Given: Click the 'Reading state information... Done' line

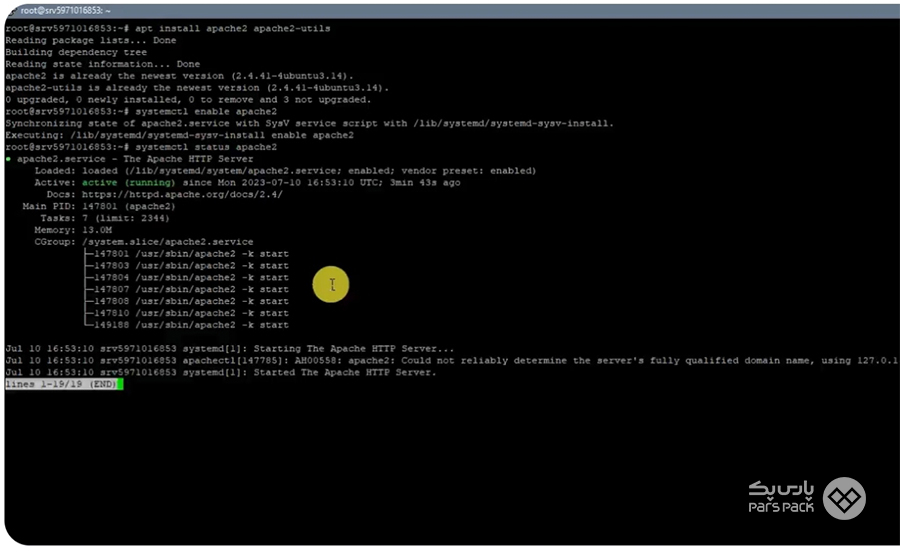Looking at the screenshot, I should (103, 64).
